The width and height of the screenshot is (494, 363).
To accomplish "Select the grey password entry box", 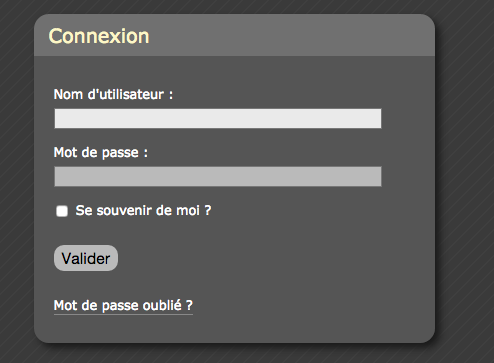I will coord(218,176).
